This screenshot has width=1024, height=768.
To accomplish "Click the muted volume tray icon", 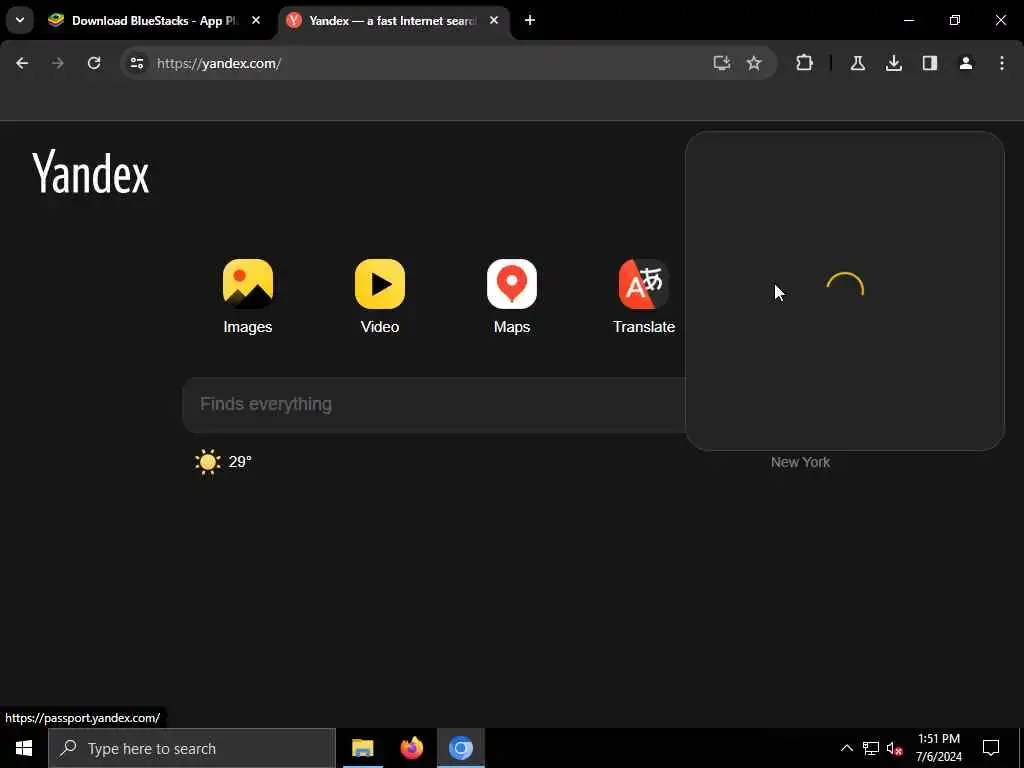I will pos(894,748).
